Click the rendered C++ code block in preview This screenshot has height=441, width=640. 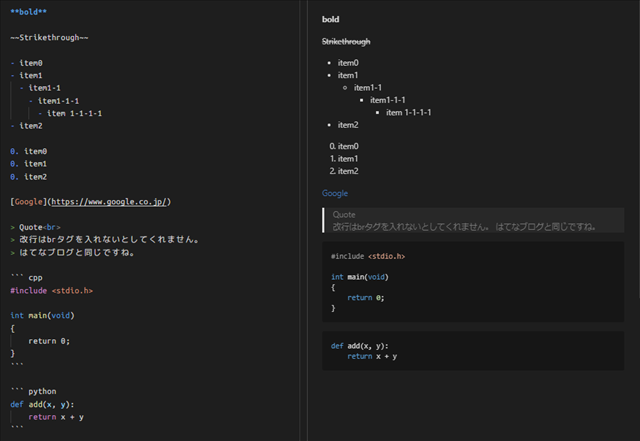point(473,281)
